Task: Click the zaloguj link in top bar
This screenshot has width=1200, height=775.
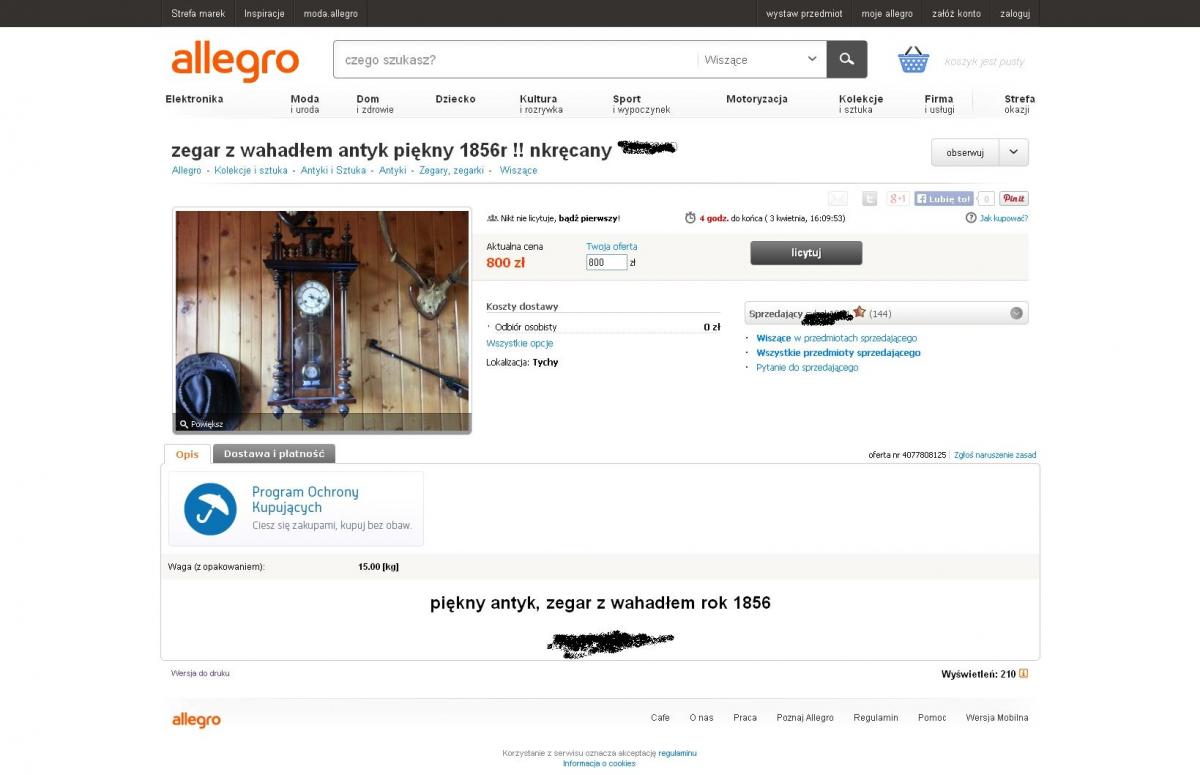Action: pos(1015,14)
